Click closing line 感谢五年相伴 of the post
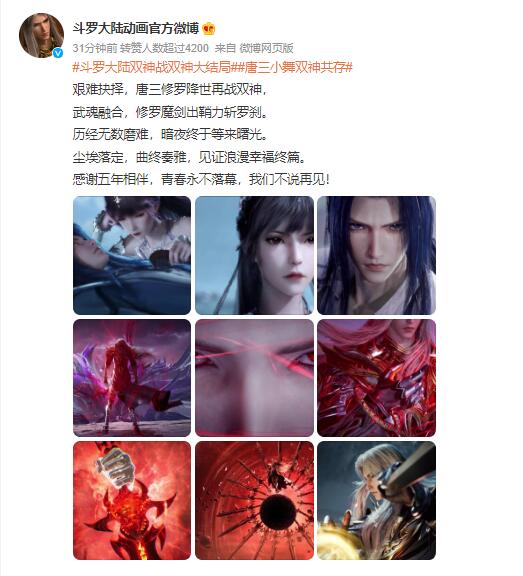The image size is (523, 576). (x=201, y=179)
